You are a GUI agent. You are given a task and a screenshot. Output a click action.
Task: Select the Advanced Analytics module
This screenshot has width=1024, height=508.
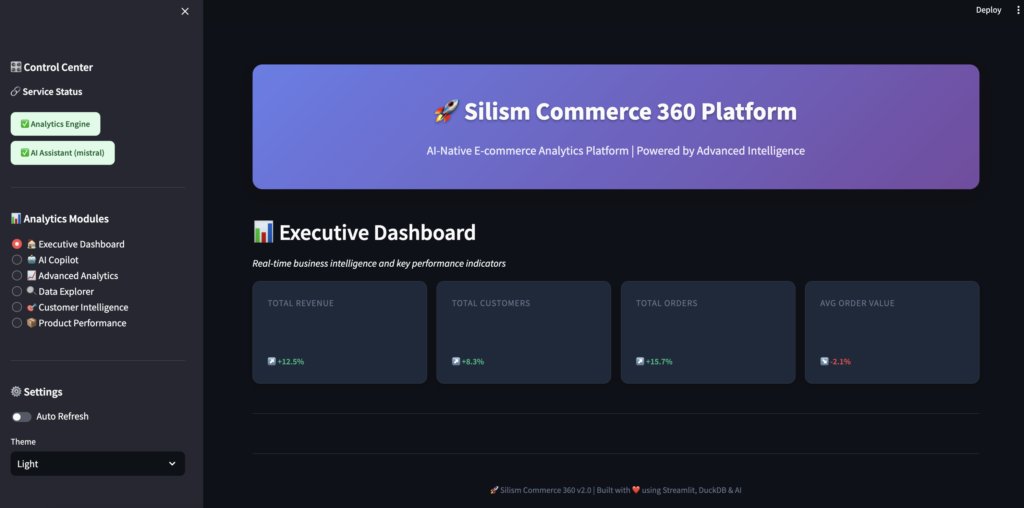[17, 276]
